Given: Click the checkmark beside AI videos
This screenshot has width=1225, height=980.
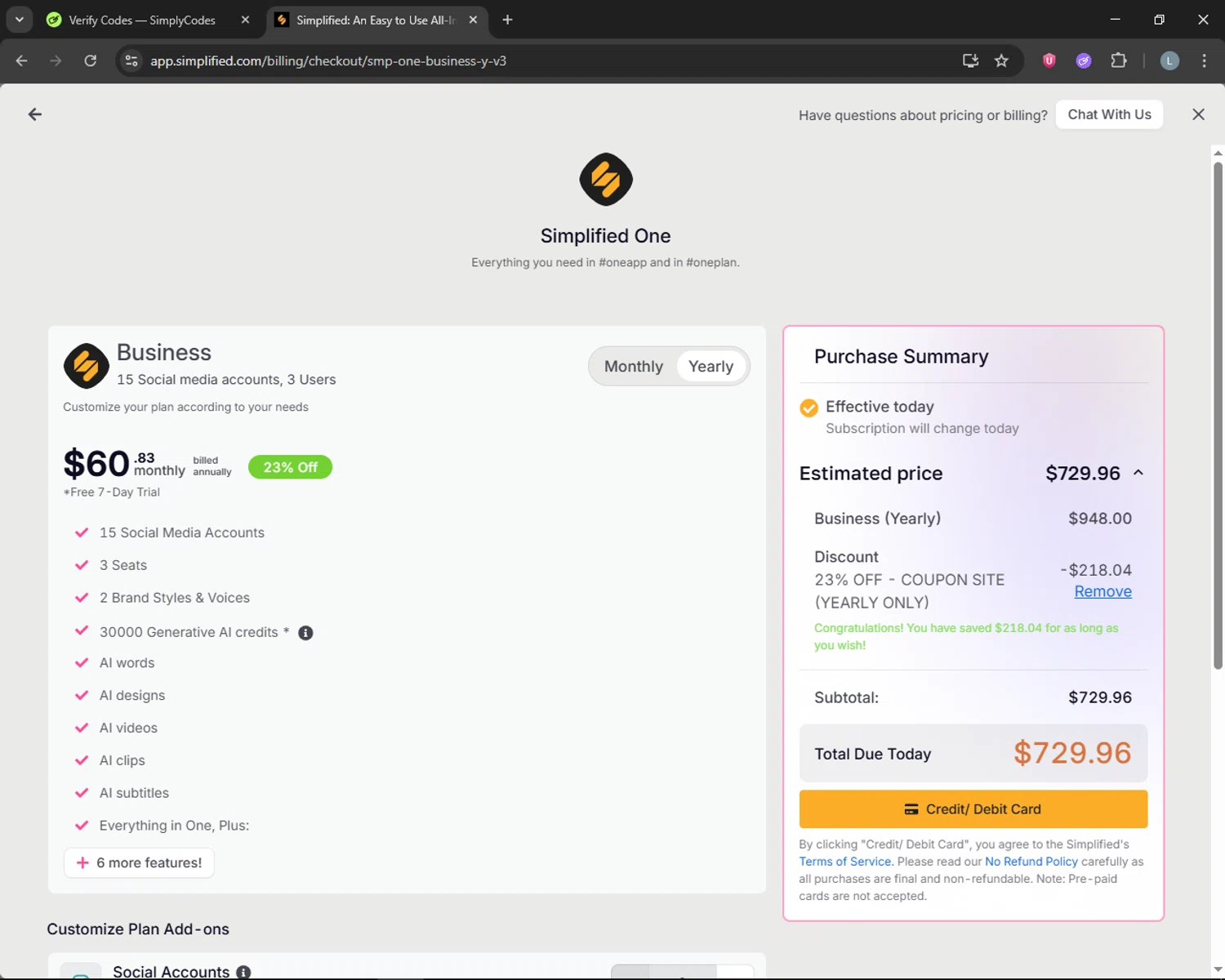Looking at the screenshot, I should point(82,728).
